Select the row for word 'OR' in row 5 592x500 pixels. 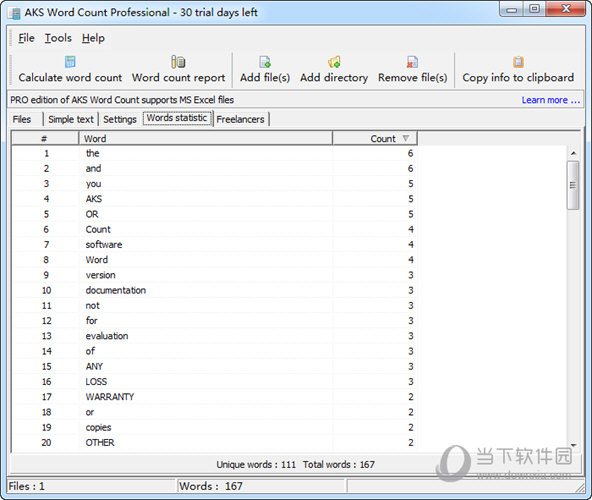(214, 214)
